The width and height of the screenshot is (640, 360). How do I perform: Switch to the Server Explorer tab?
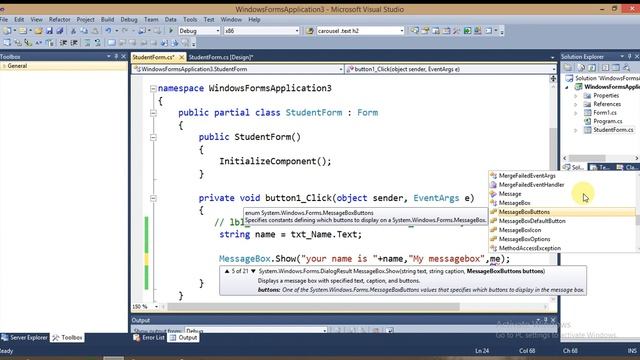tap(24, 338)
